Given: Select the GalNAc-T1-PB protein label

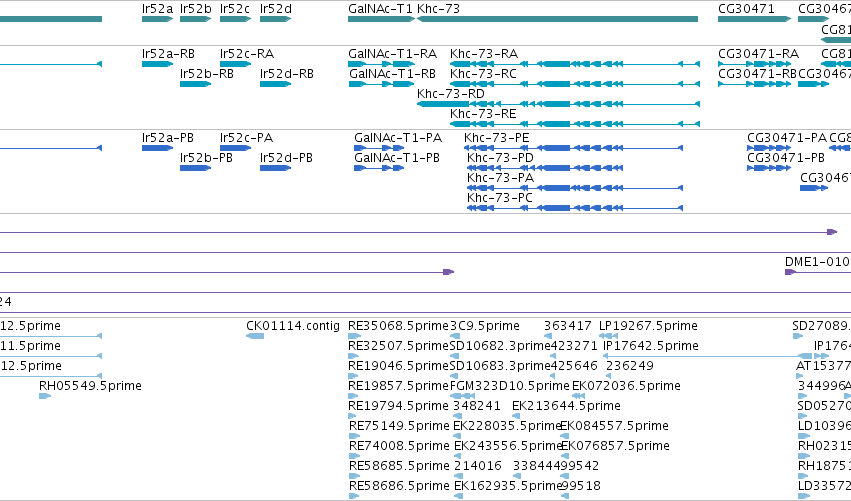Looking at the screenshot, I should pyautogui.click(x=397, y=158).
